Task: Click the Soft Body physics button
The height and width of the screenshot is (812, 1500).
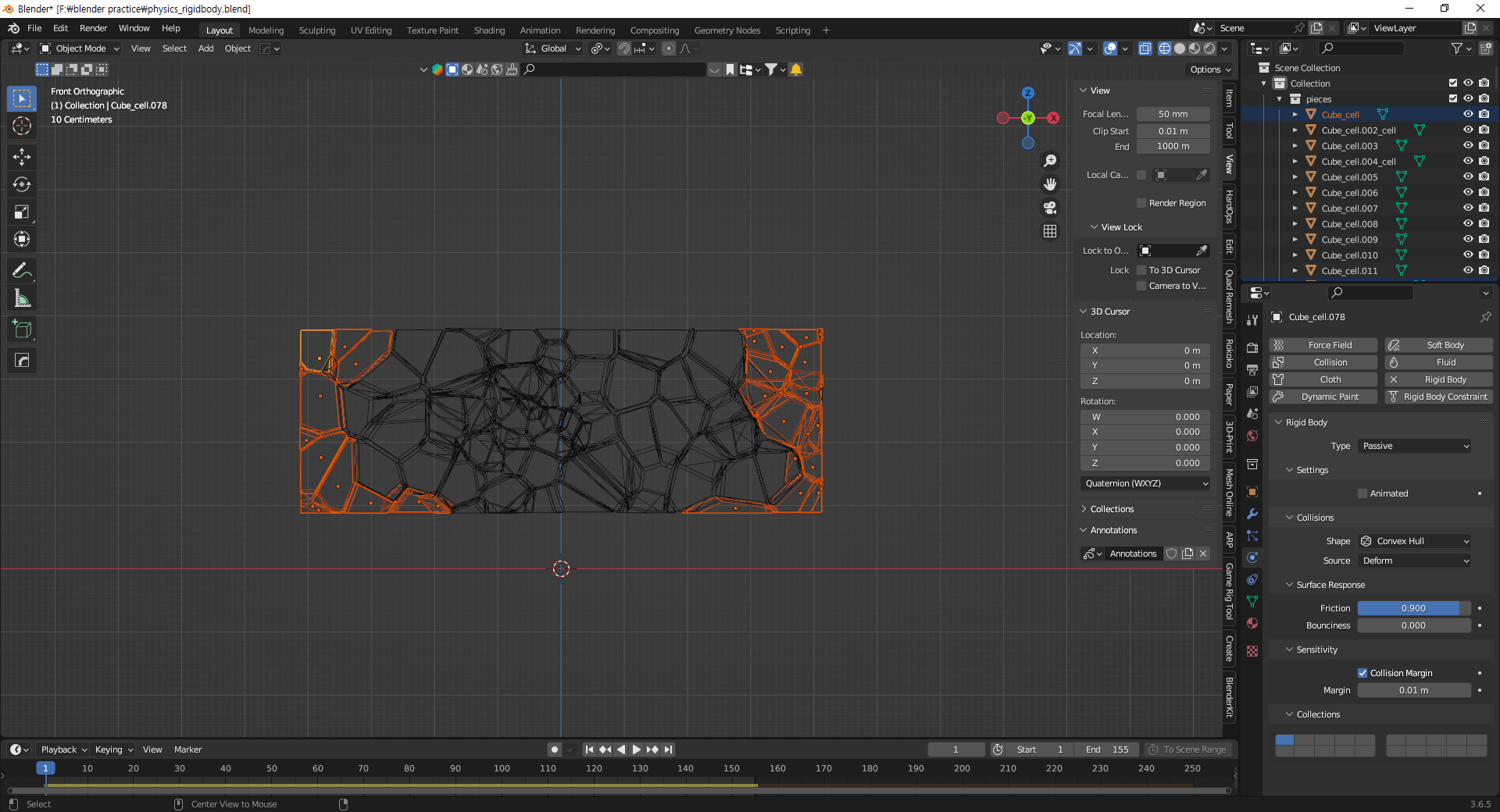Action: tap(1438, 345)
